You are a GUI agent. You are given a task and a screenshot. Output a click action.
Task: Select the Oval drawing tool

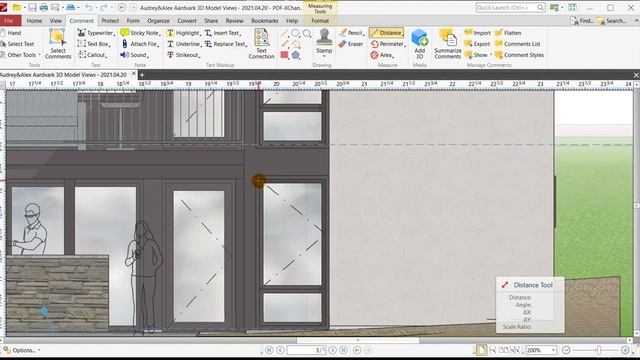tap(296, 33)
